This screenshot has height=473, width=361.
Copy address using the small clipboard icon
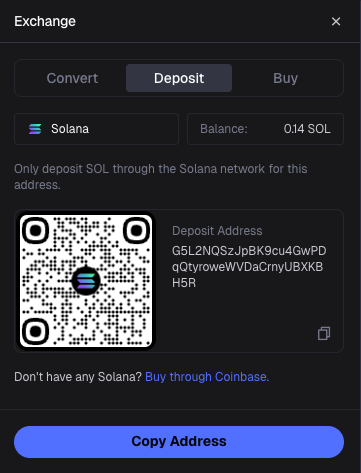[324, 333]
